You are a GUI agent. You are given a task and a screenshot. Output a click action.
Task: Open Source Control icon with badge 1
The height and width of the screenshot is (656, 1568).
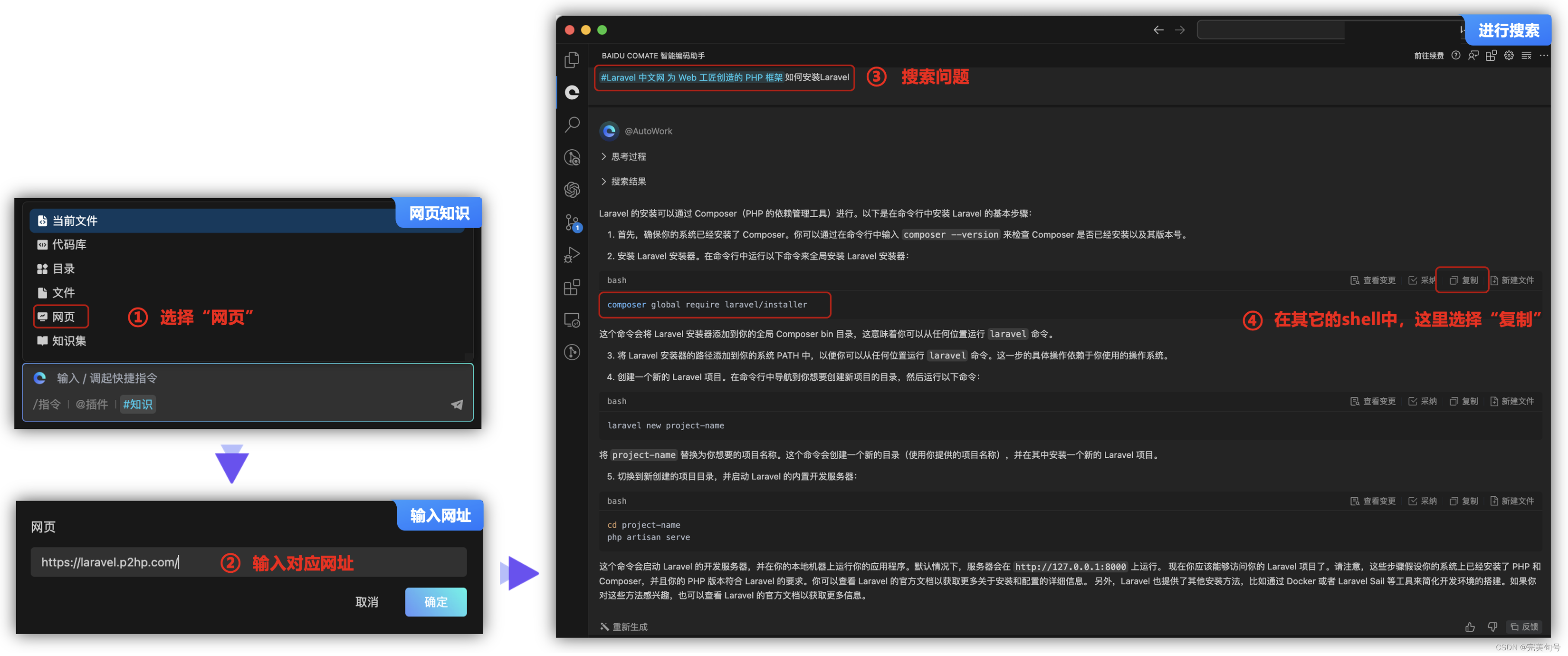(x=572, y=223)
